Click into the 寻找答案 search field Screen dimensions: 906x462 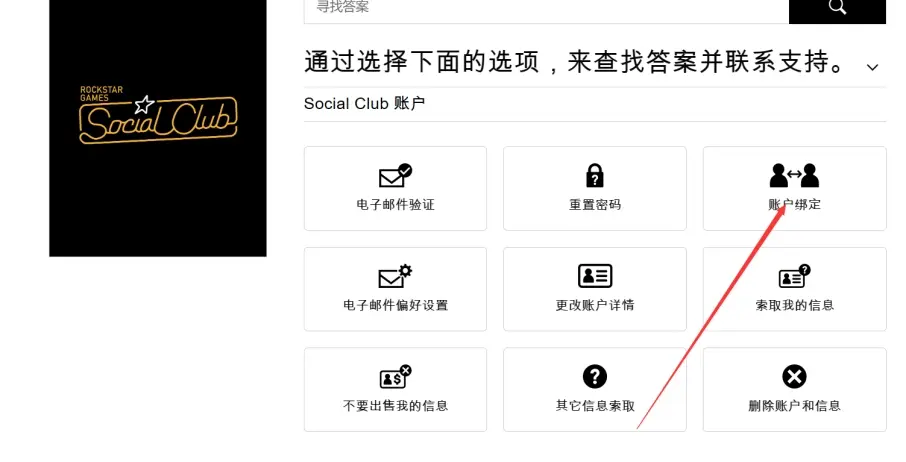[x=547, y=10]
